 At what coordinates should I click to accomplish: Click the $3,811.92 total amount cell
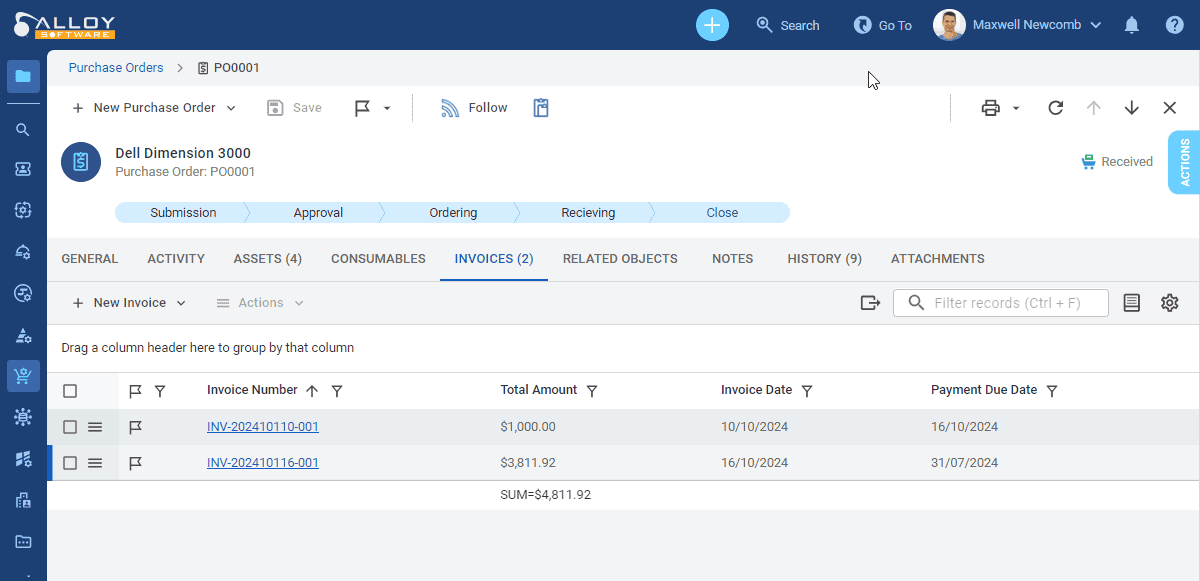[x=528, y=463]
